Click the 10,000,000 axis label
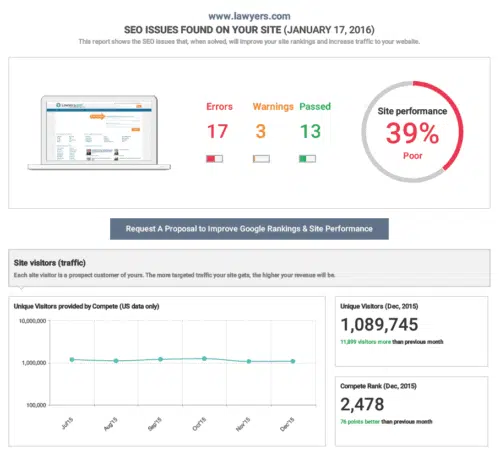Screen dimensions: 500x456 [33, 321]
